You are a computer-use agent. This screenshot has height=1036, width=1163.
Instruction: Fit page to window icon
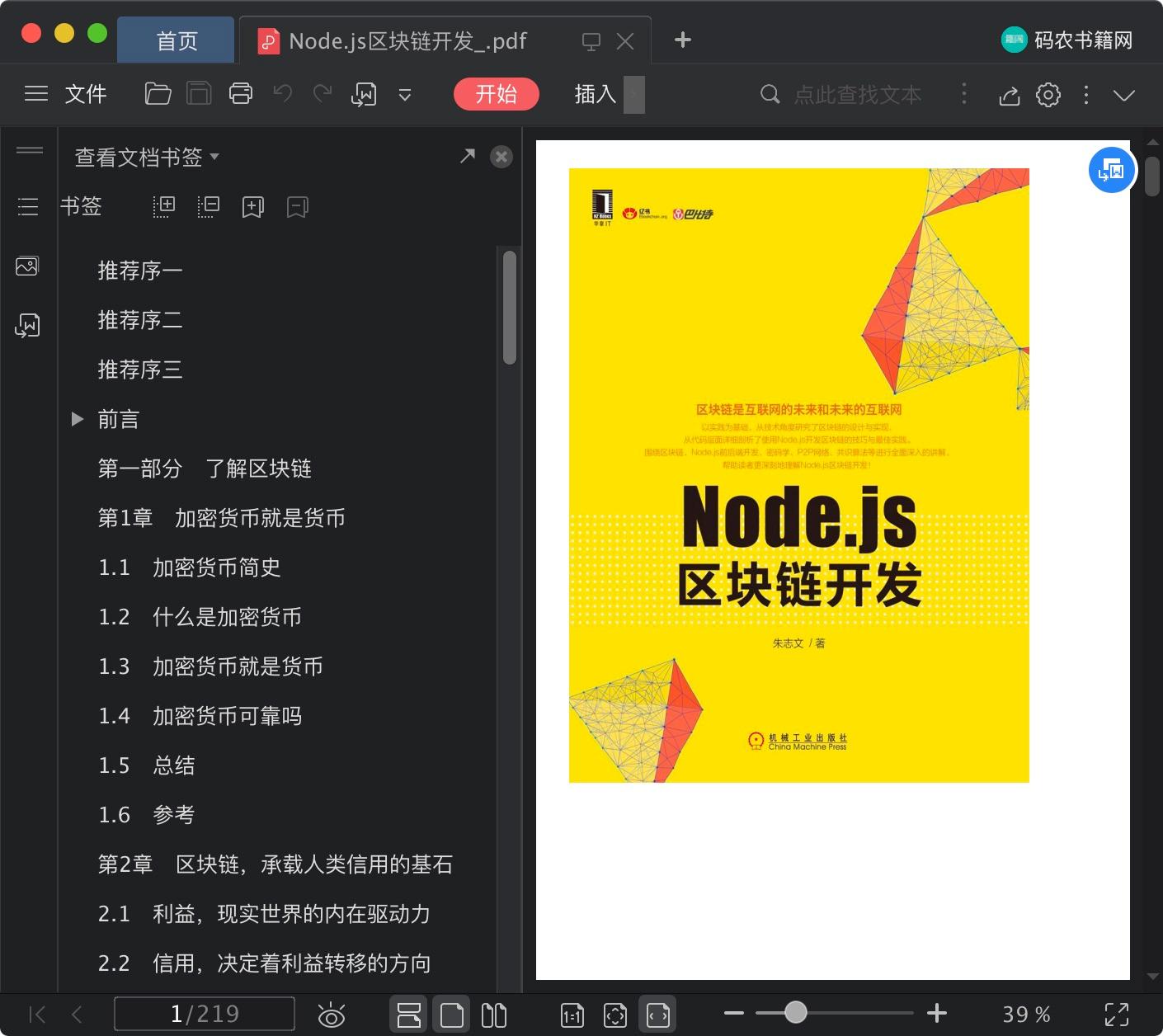coord(615,1015)
